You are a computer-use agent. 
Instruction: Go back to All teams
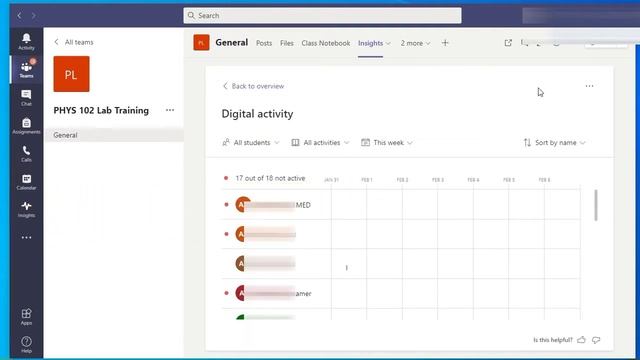coord(74,42)
